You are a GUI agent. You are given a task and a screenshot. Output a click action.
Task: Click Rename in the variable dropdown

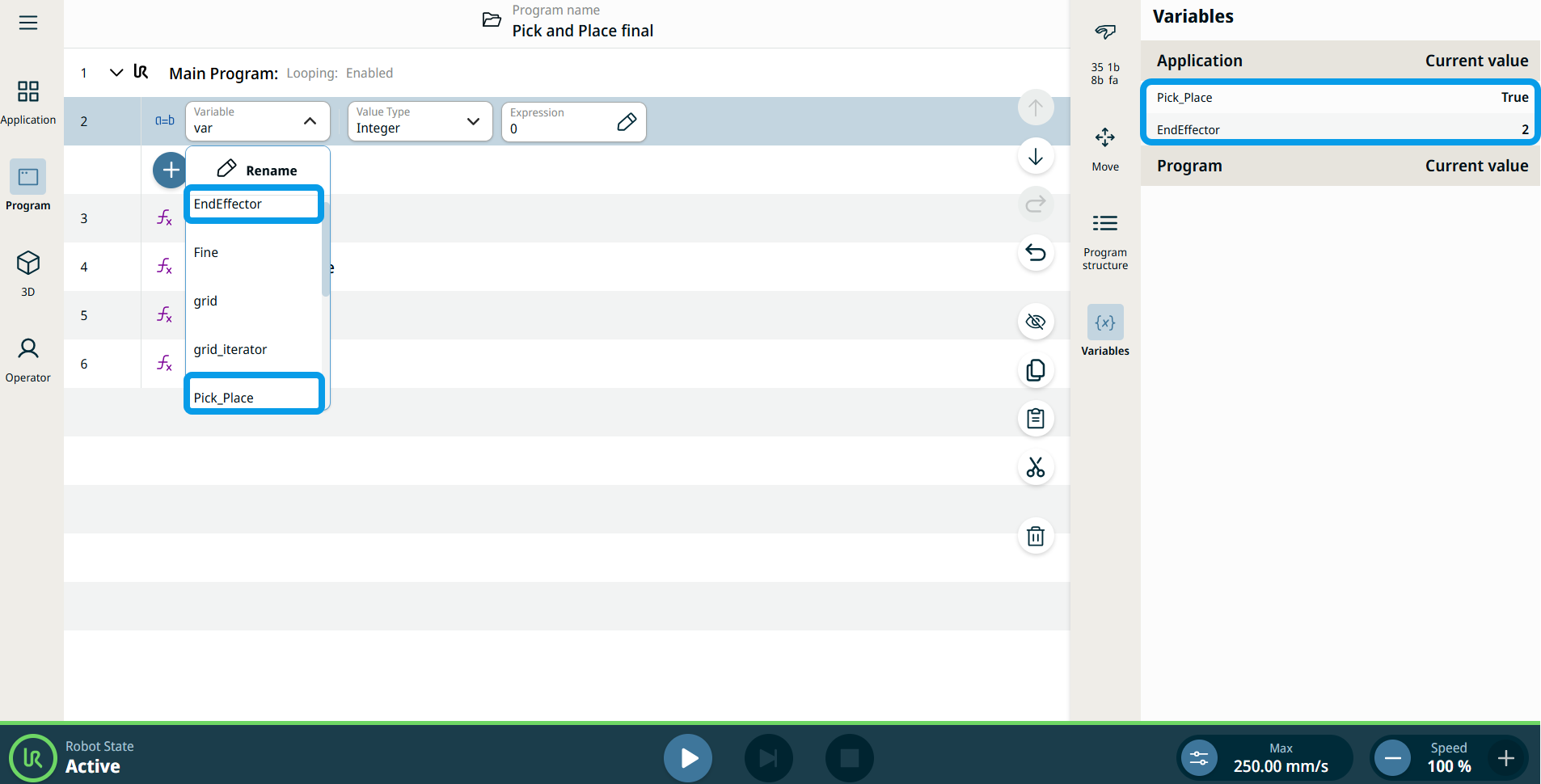[257, 170]
